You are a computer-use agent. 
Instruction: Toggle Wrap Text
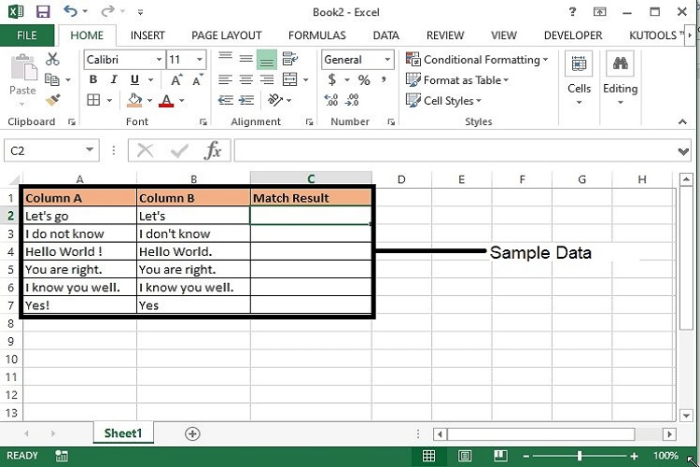(290, 58)
